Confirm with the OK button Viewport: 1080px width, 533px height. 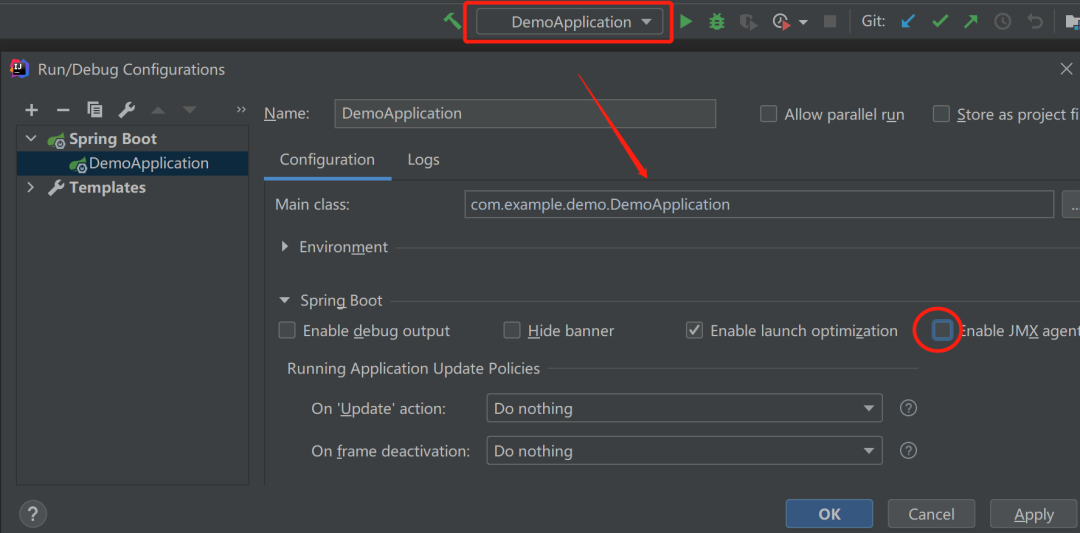click(x=829, y=514)
